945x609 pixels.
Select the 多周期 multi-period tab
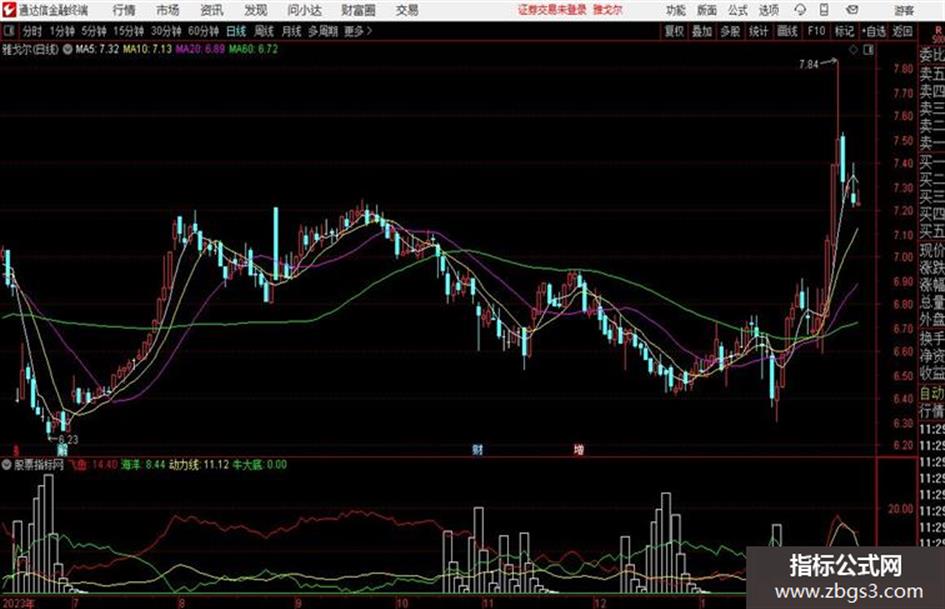coord(324,31)
